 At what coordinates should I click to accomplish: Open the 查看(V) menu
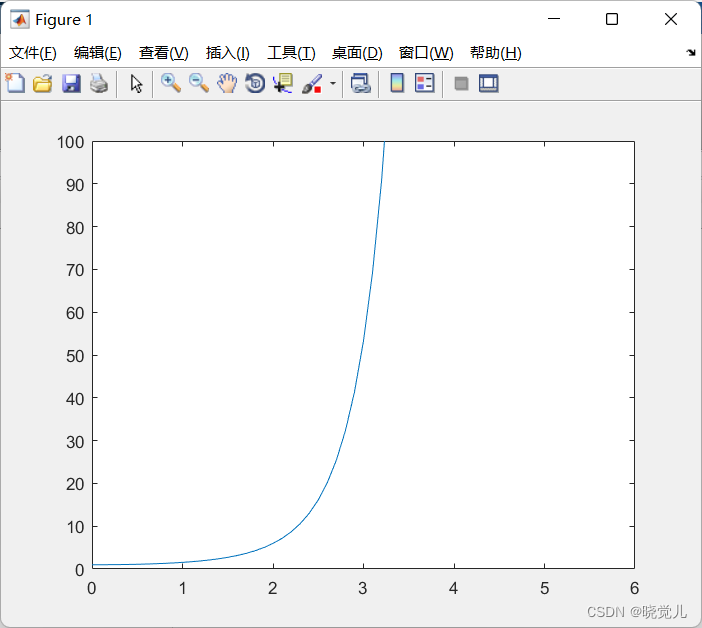(x=163, y=53)
